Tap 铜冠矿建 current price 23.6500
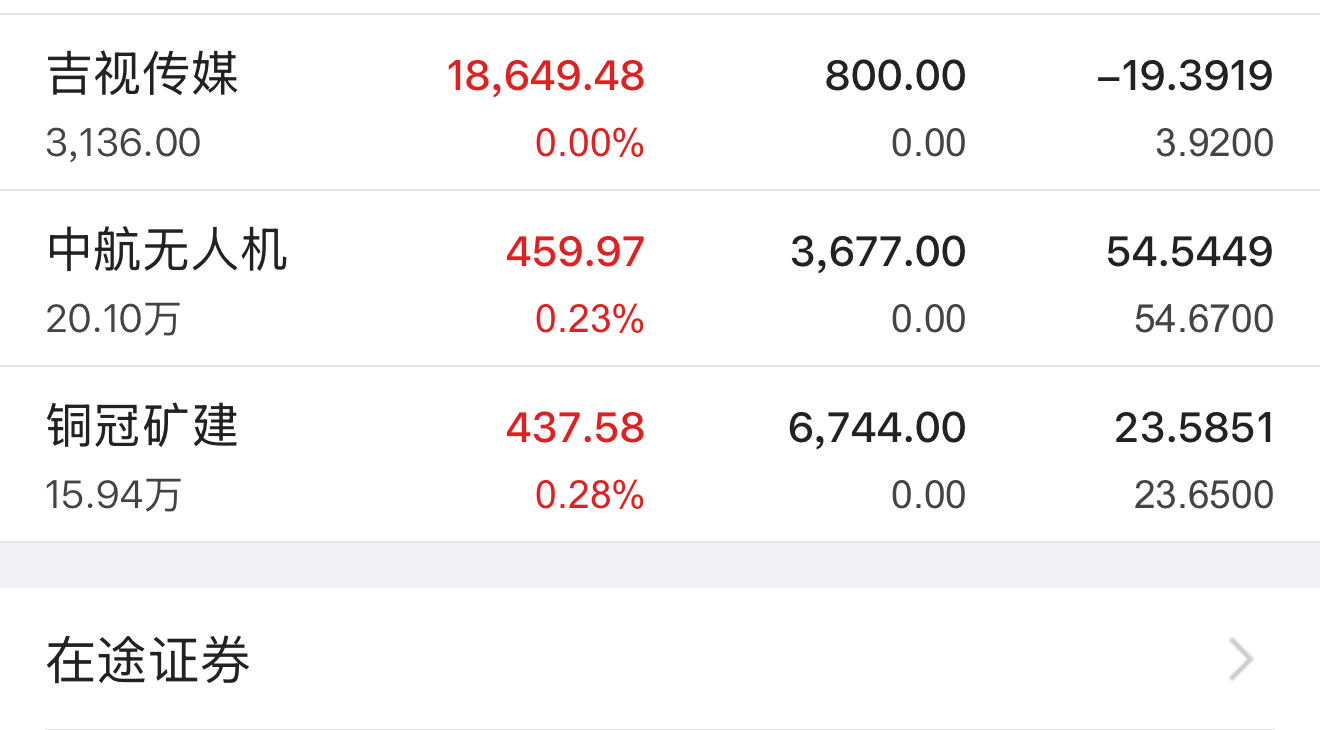1320x730 pixels. pyautogui.click(x=1204, y=495)
